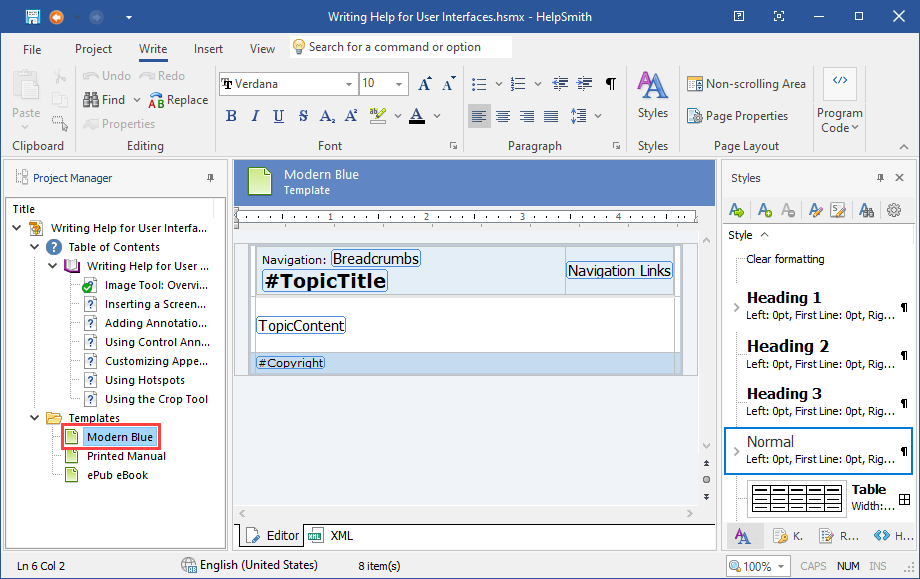The width and height of the screenshot is (920, 579).
Task: Apply underline formatting
Action: click(279, 116)
